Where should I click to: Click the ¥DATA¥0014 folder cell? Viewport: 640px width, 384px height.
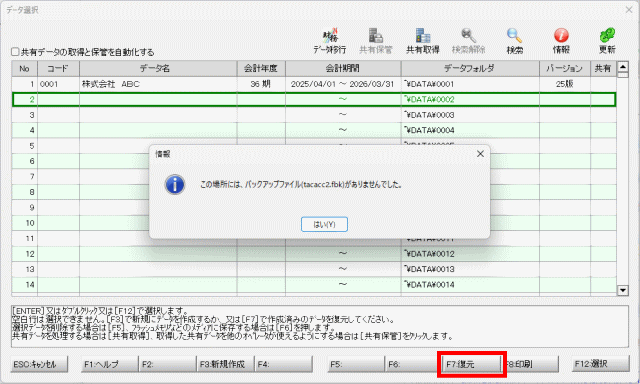tap(470, 285)
